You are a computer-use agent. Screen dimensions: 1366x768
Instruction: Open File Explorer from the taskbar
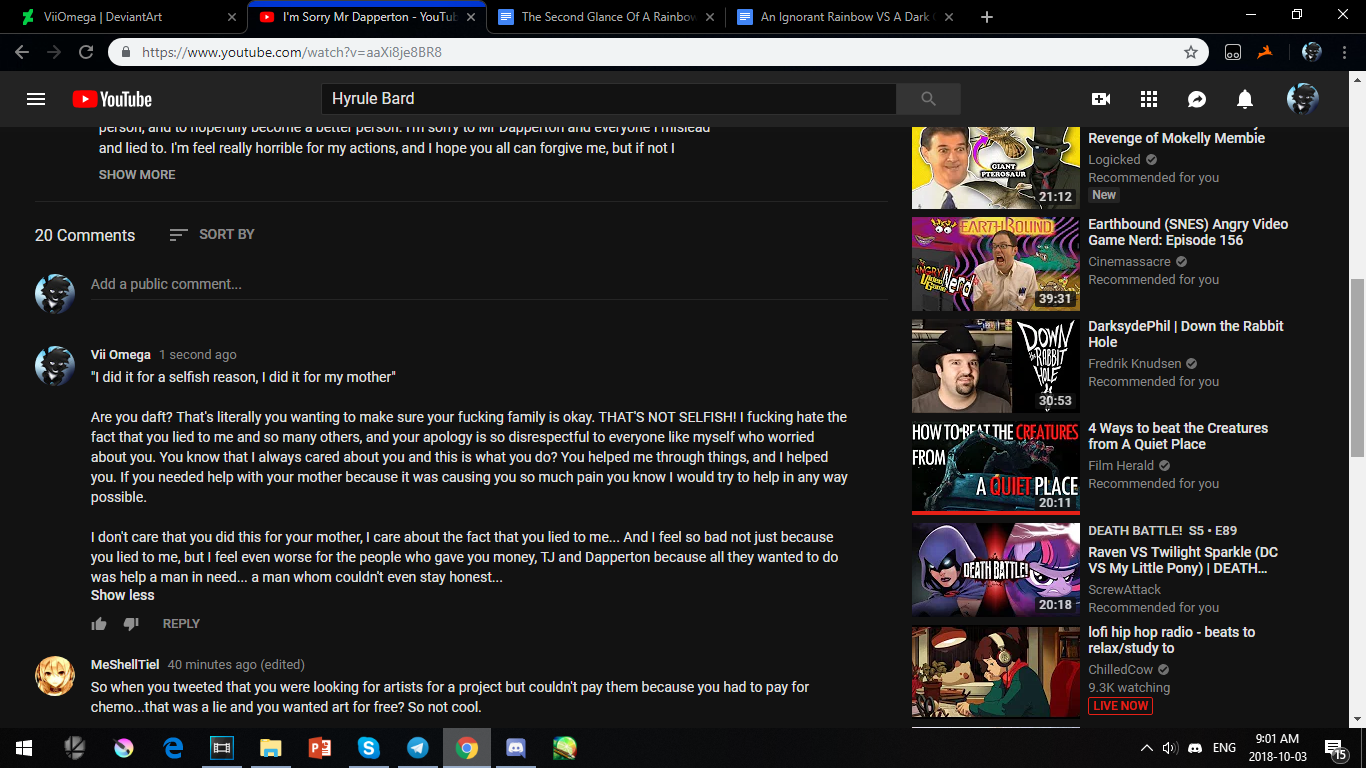(271, 748)
